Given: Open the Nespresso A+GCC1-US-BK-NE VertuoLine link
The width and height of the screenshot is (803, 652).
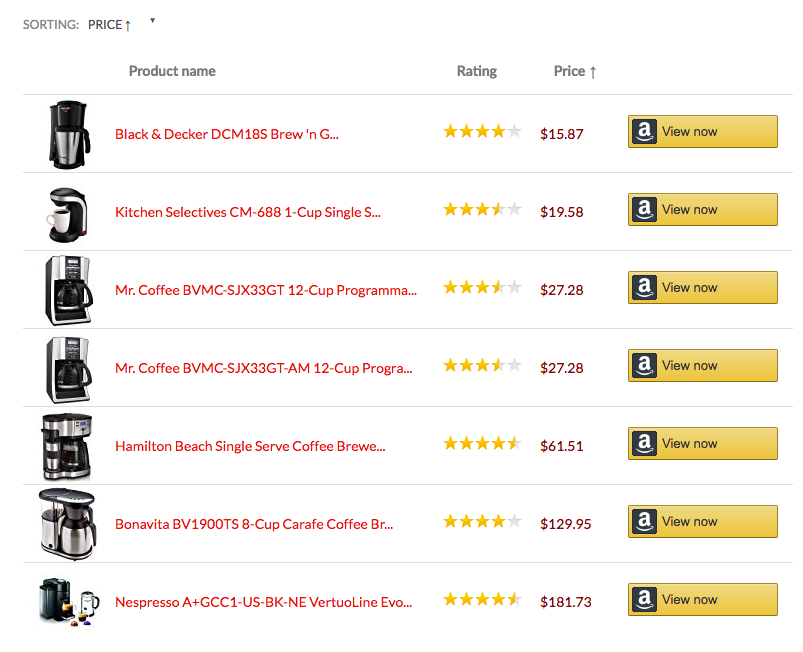Looking at the screenshot, I should click(263, 602).
